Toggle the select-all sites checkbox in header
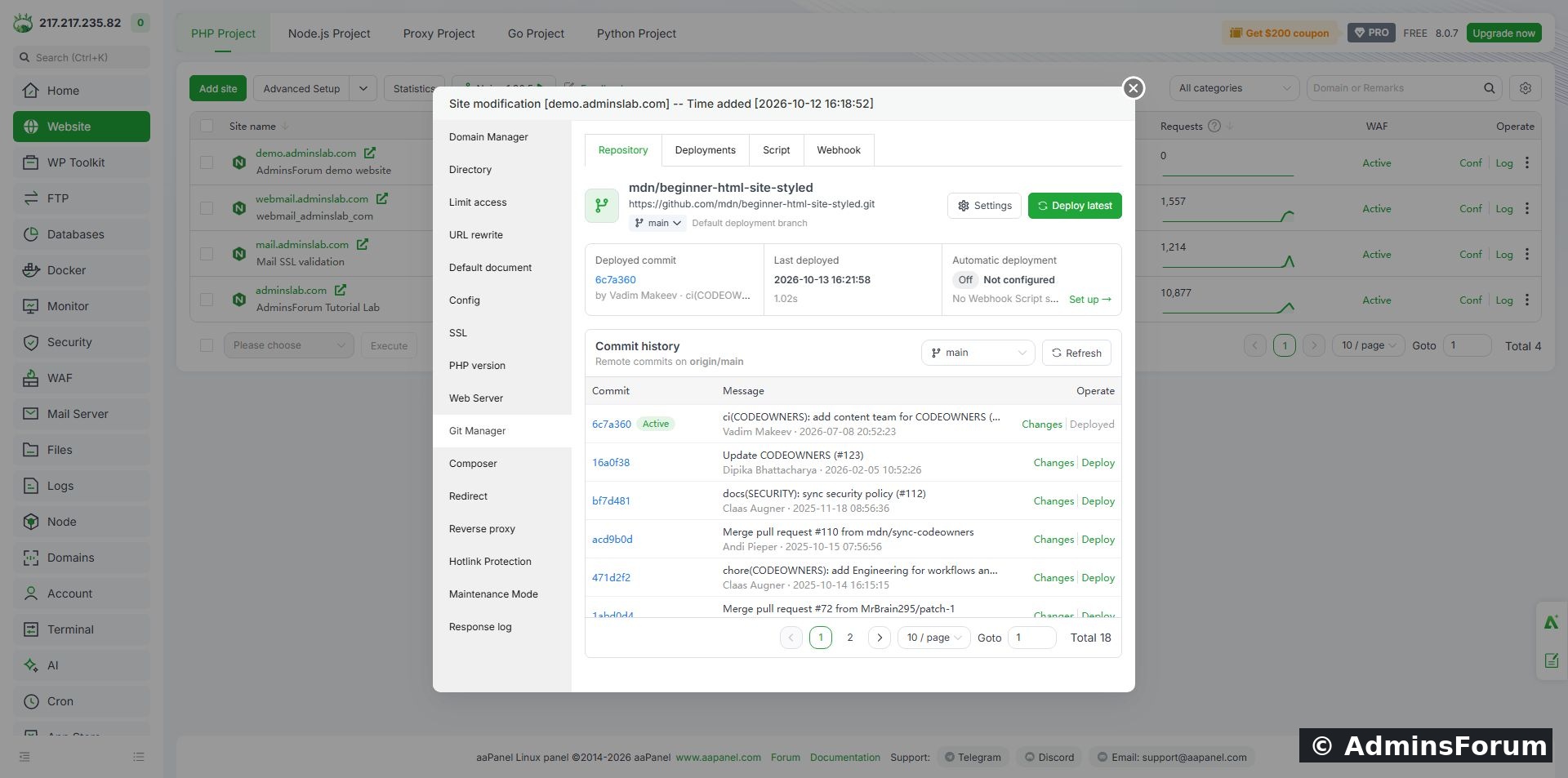Screen dimensions: 1568x778 point(207,126)
